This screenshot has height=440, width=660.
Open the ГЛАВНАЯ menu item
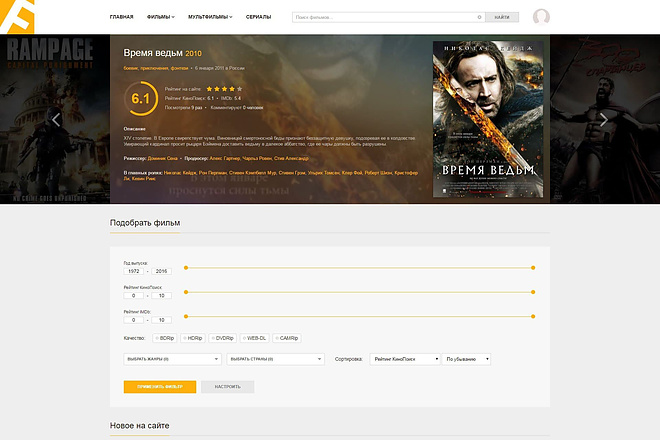pos(121,17)
